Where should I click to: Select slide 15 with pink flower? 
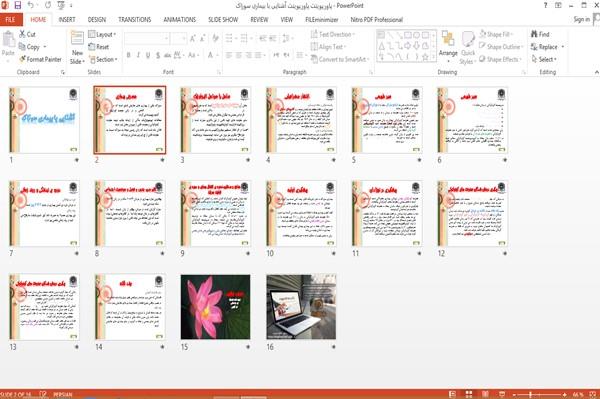tap(215, 307)
